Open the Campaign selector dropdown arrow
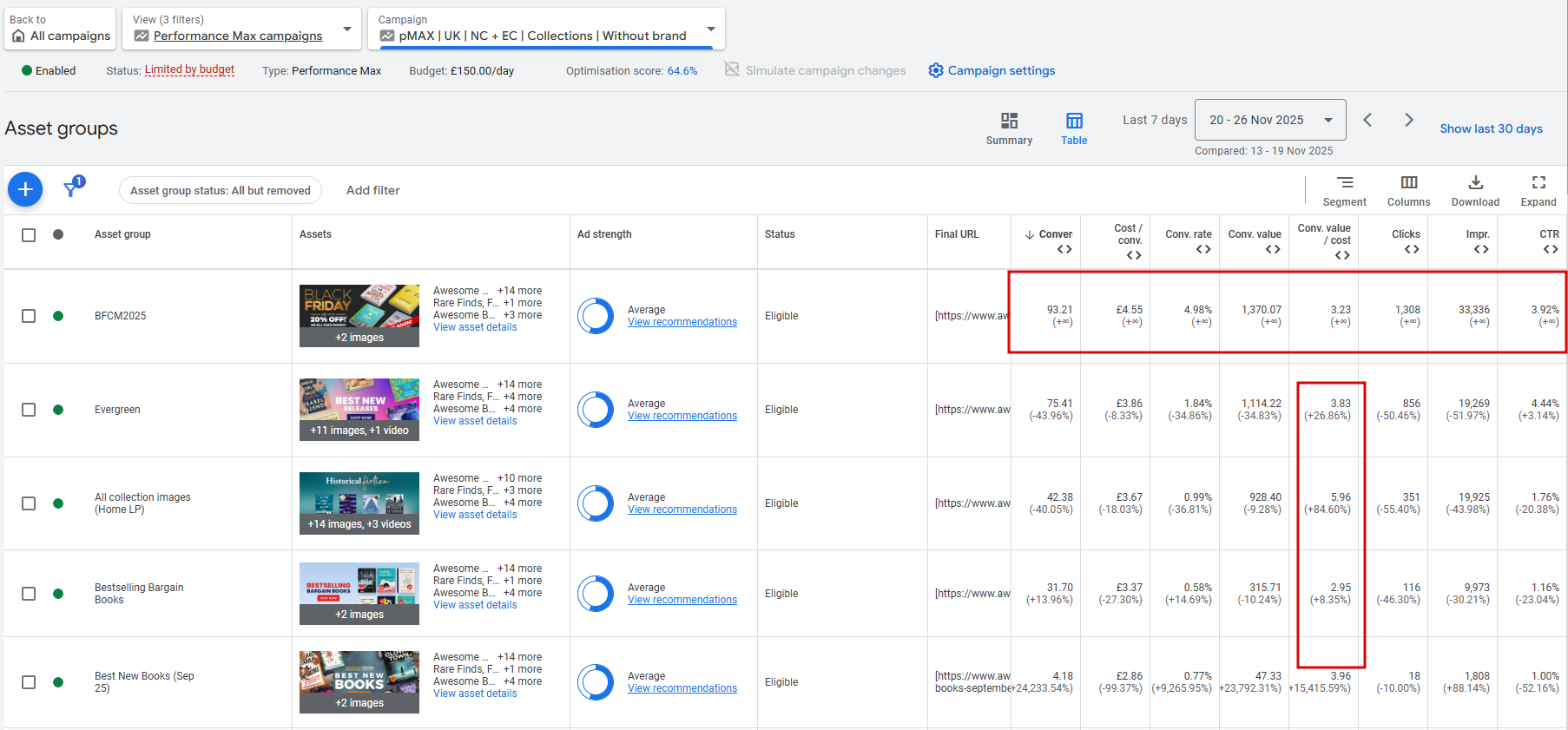1568x730 pixels. (x=711, y=30)
